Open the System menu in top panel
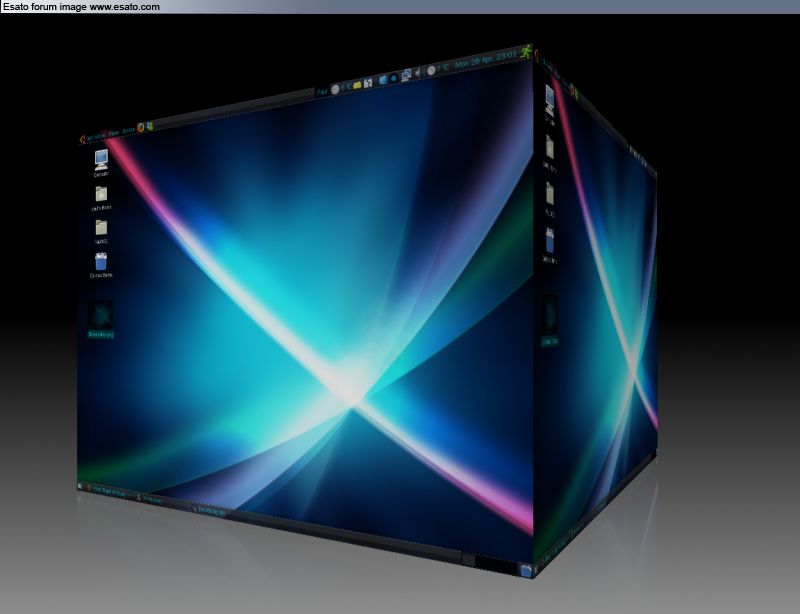The image size is (800, 614). tap(129, 130)
